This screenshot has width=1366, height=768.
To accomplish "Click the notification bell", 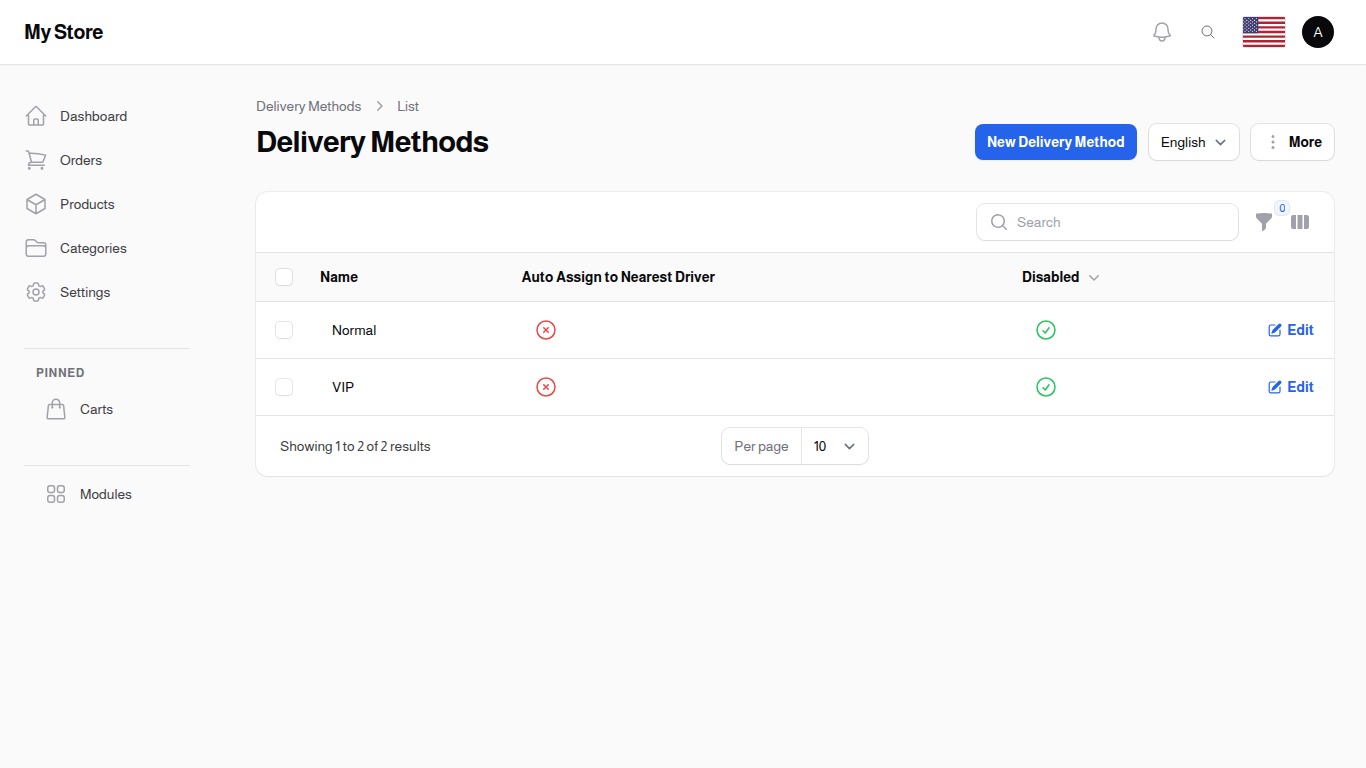I will point(1162,31).
